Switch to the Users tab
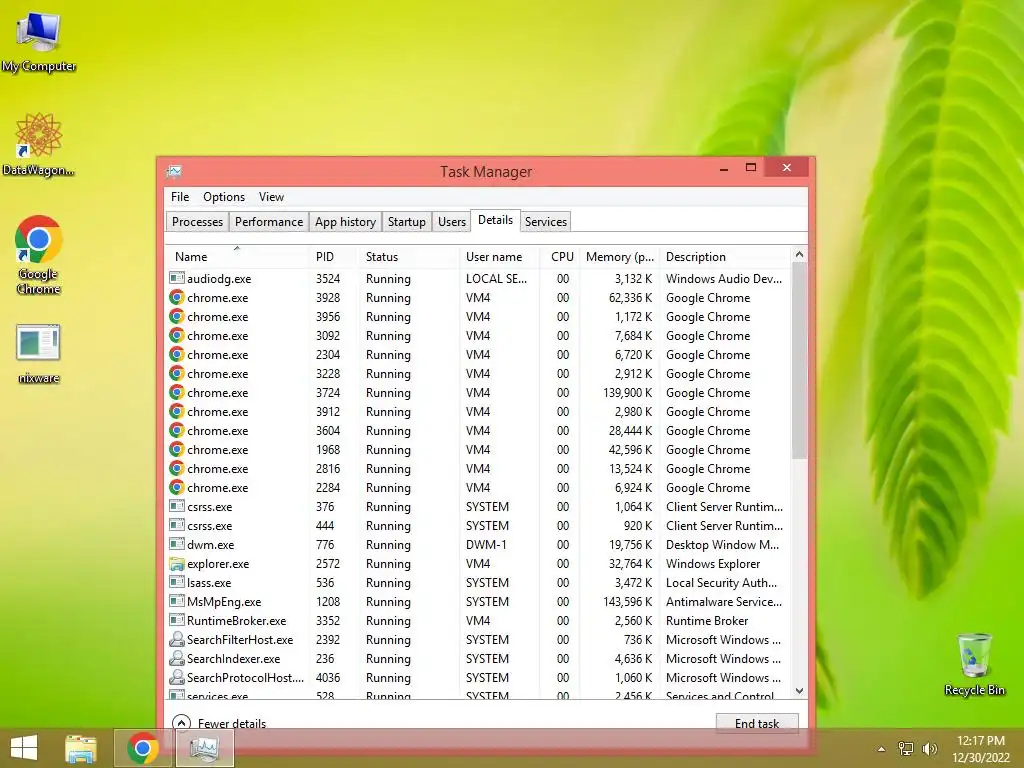Image resolution: width=1024 pixels, height=768 pixels. tap(451, 221)
